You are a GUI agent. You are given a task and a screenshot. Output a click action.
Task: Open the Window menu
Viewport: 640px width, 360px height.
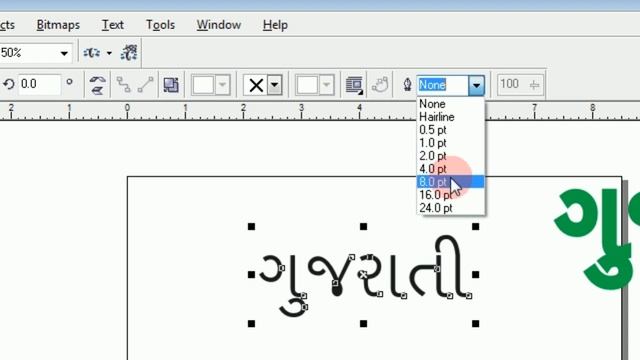tap(219, 25)
